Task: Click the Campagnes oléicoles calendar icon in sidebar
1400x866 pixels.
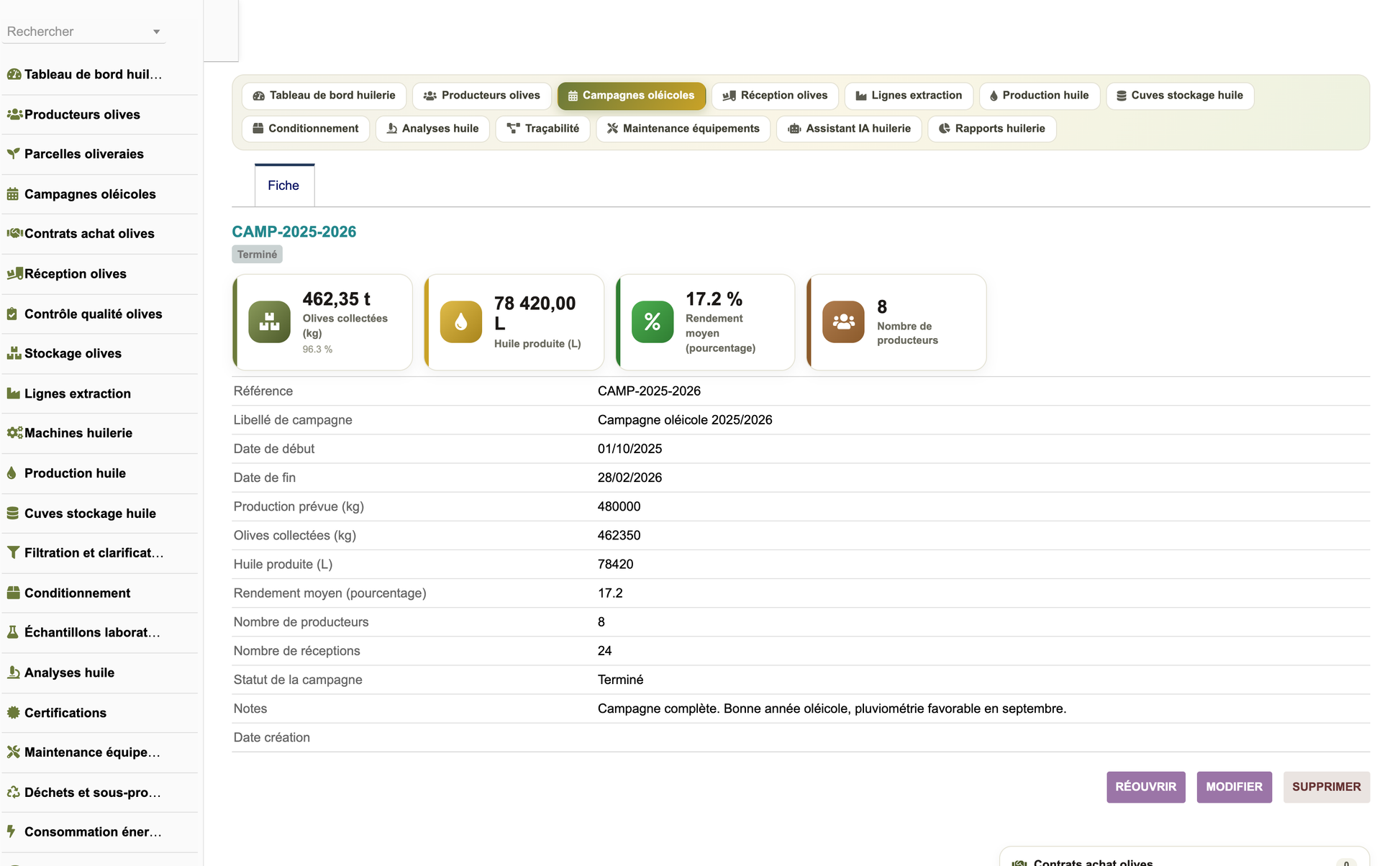Action: click(x=13, y=194)
